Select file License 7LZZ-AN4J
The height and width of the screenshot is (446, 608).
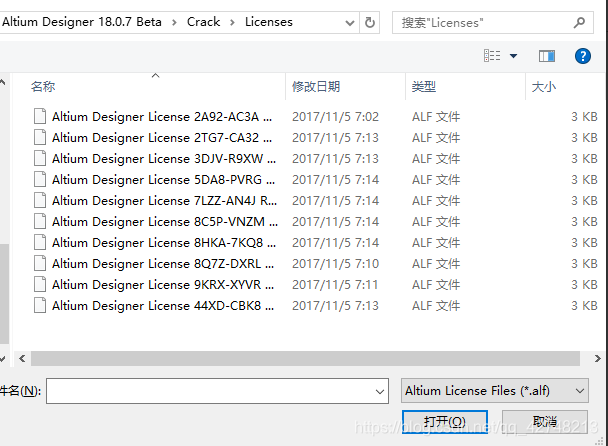coord(164,201)
